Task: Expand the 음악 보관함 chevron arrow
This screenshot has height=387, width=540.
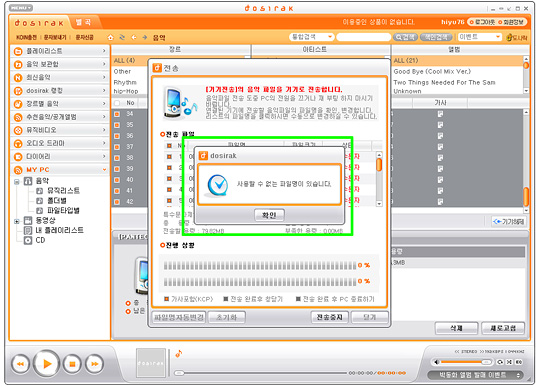Action: 104,64
